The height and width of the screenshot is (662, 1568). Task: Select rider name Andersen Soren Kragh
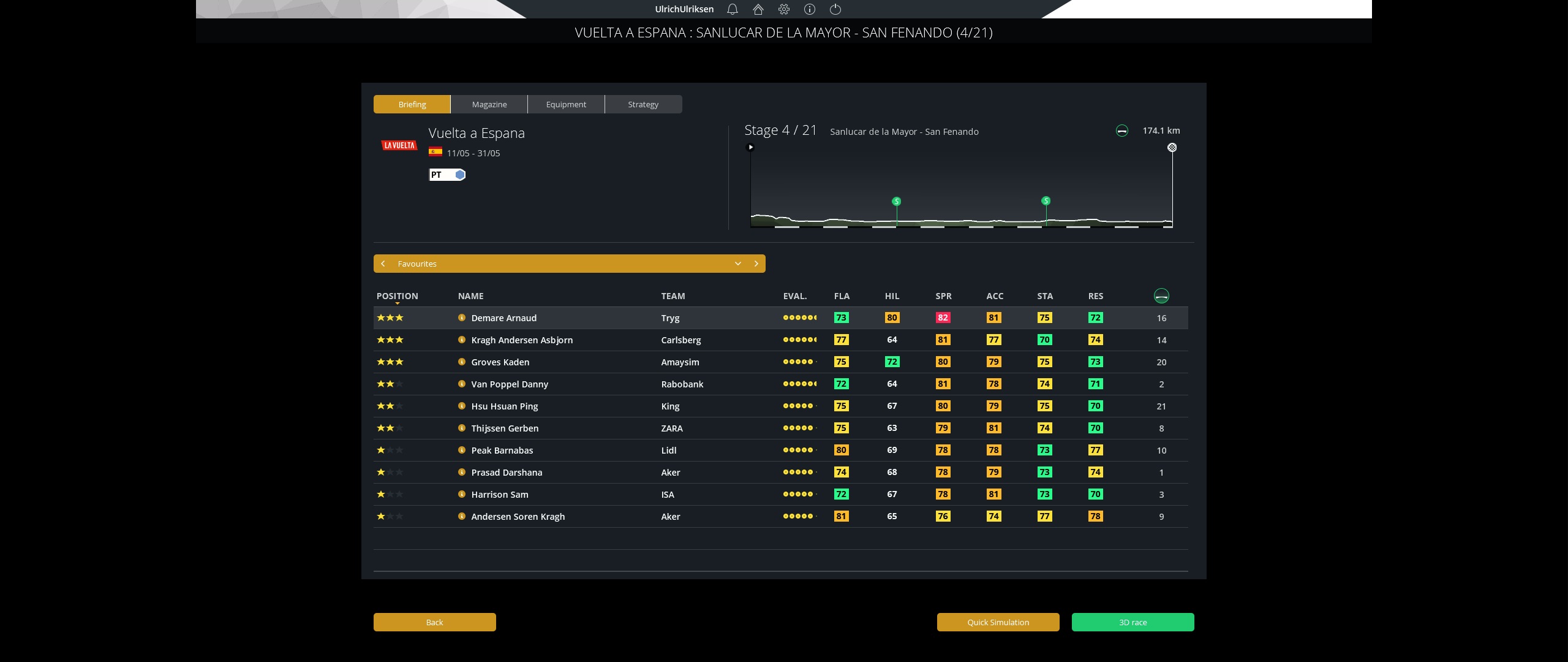tap(518, 516)
